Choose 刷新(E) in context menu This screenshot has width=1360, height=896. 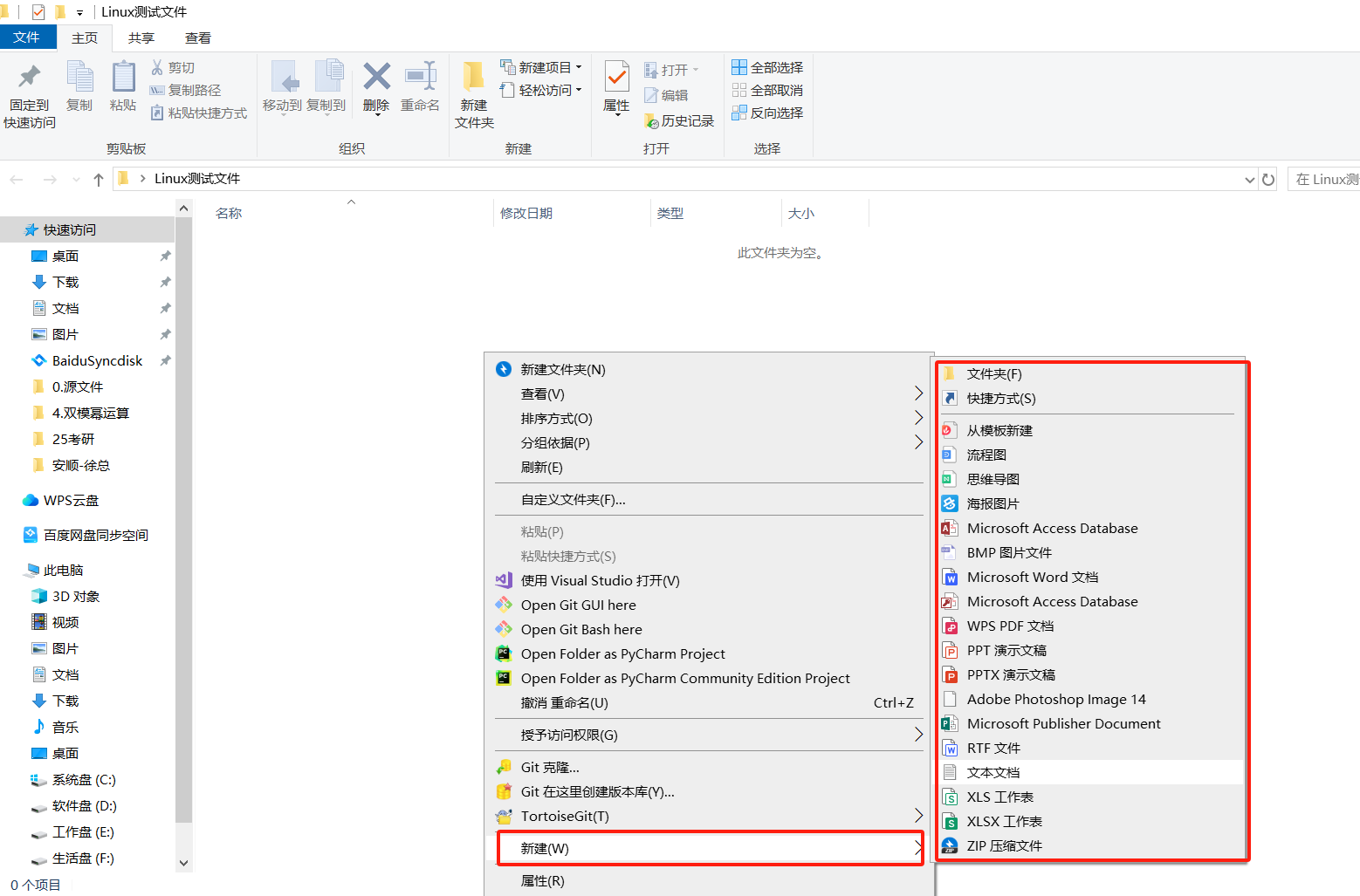(709, 467)
